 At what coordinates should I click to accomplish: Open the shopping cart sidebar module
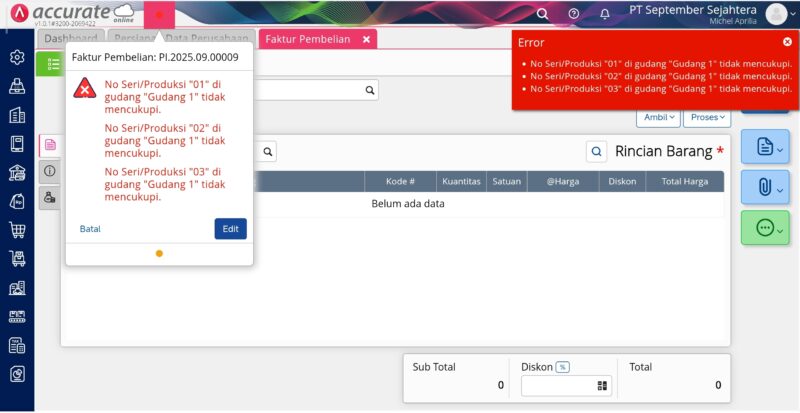click(17, 230)
